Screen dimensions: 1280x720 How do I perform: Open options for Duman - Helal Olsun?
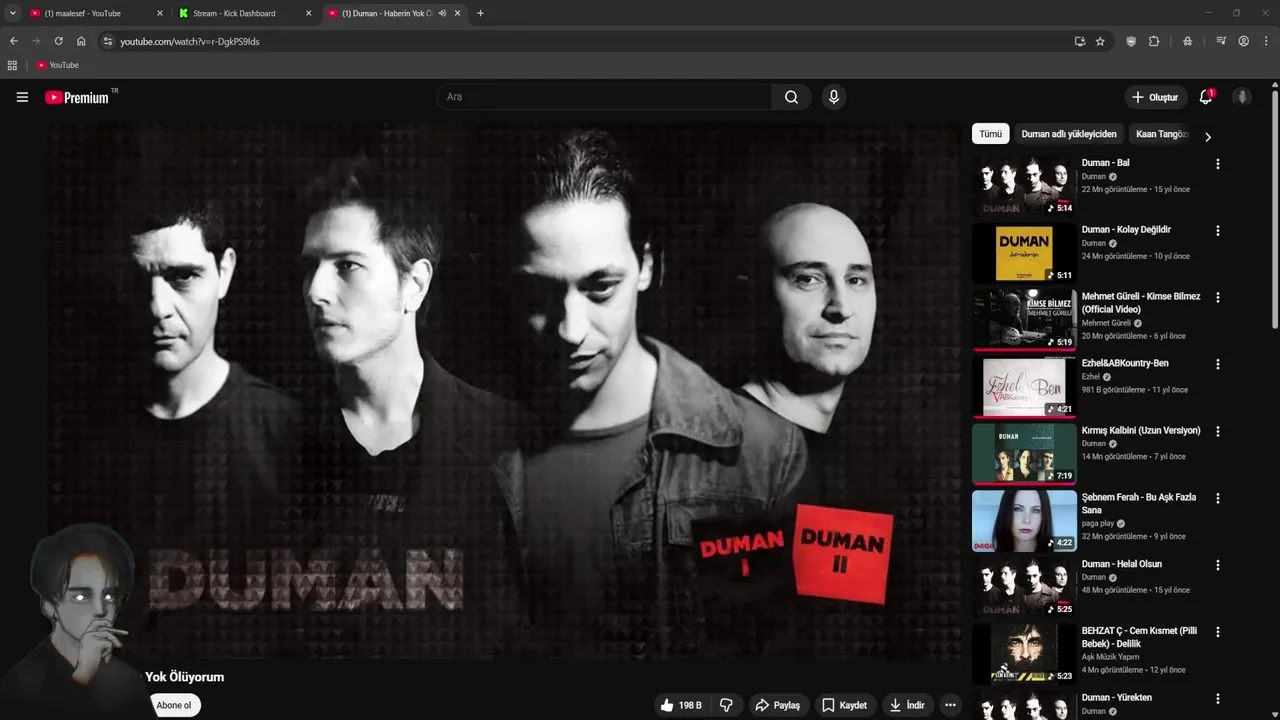[x=1217, y=565]
